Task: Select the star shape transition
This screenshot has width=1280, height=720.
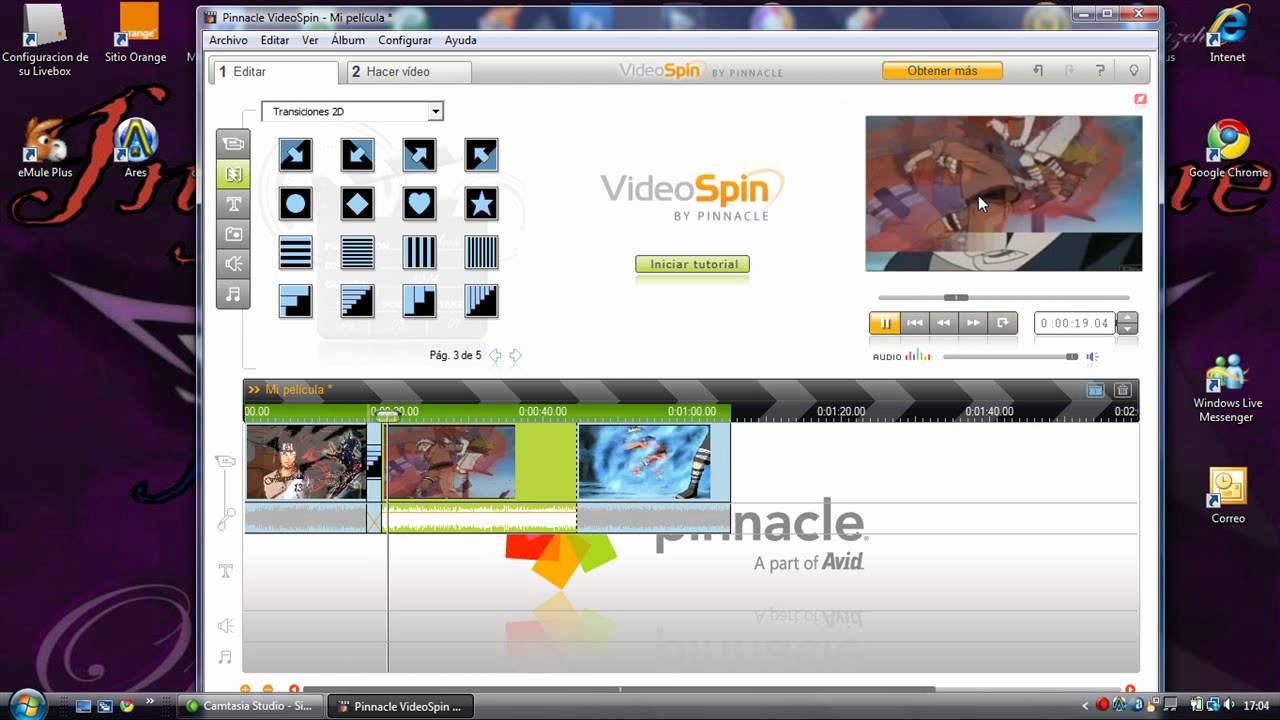Action: [481, 204]
